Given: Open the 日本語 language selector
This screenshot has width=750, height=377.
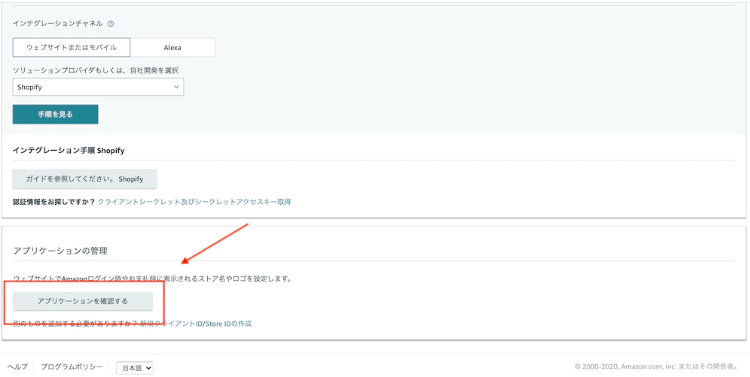Looking at the screenshot, I should (x=135, y=368).
